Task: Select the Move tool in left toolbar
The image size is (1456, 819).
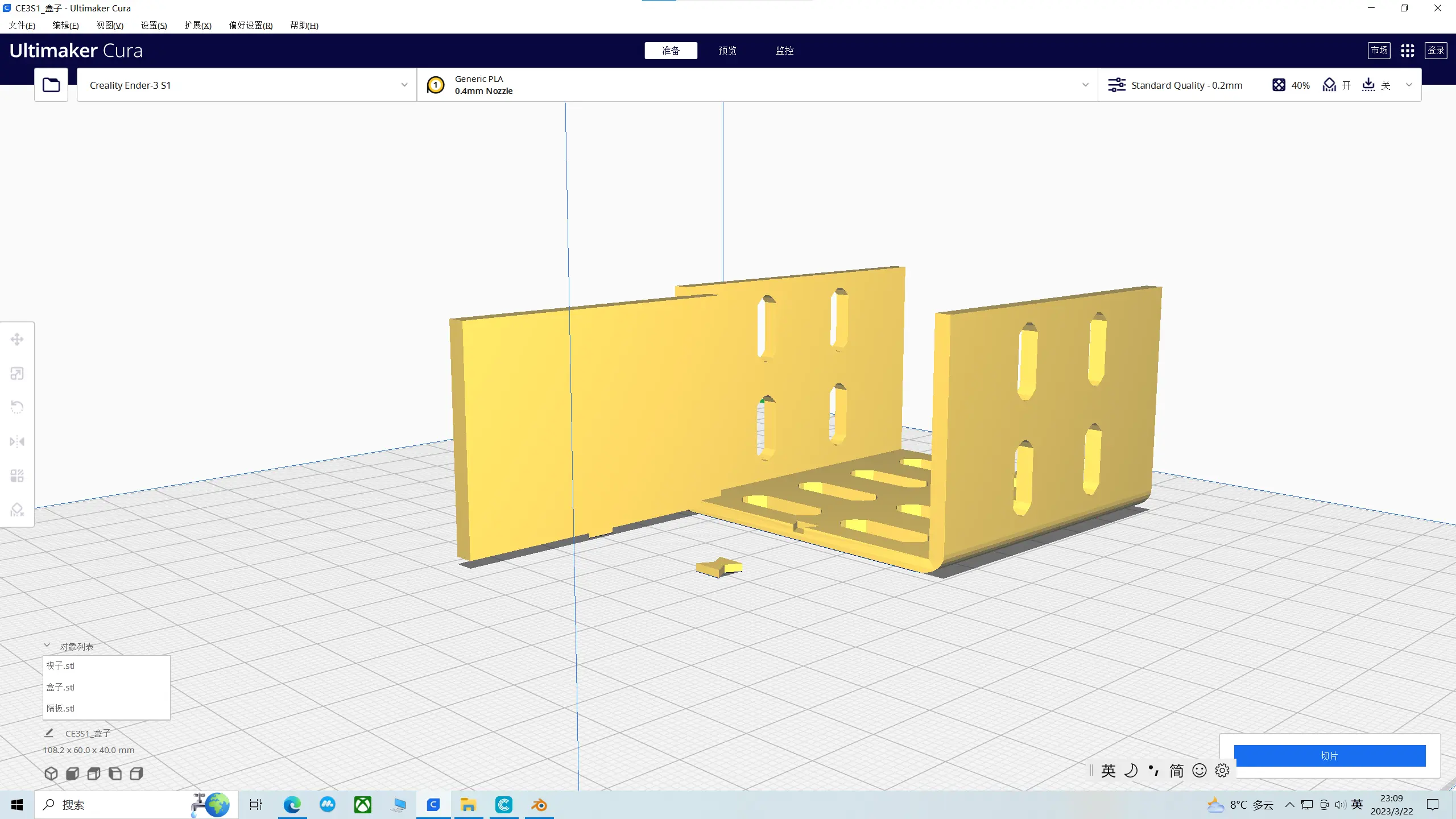Action: (x=17, y=340)
